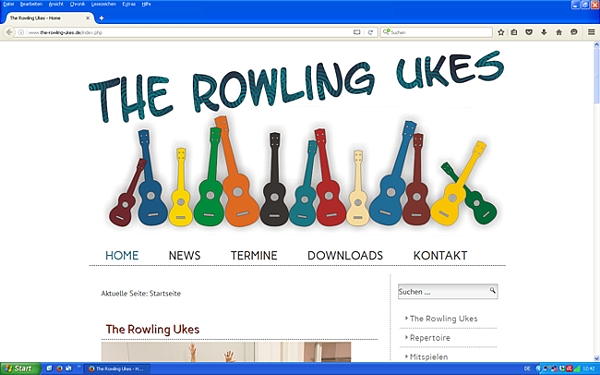This screenshot has width=600, height=375.
Task: Click the Windows Start button
Action: point(20,368)
